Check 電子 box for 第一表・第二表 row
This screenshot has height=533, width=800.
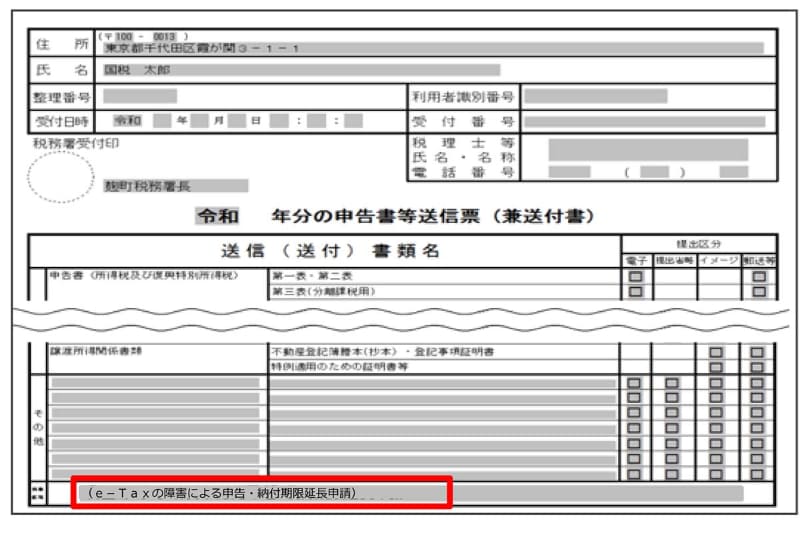[x=635, y=276]
